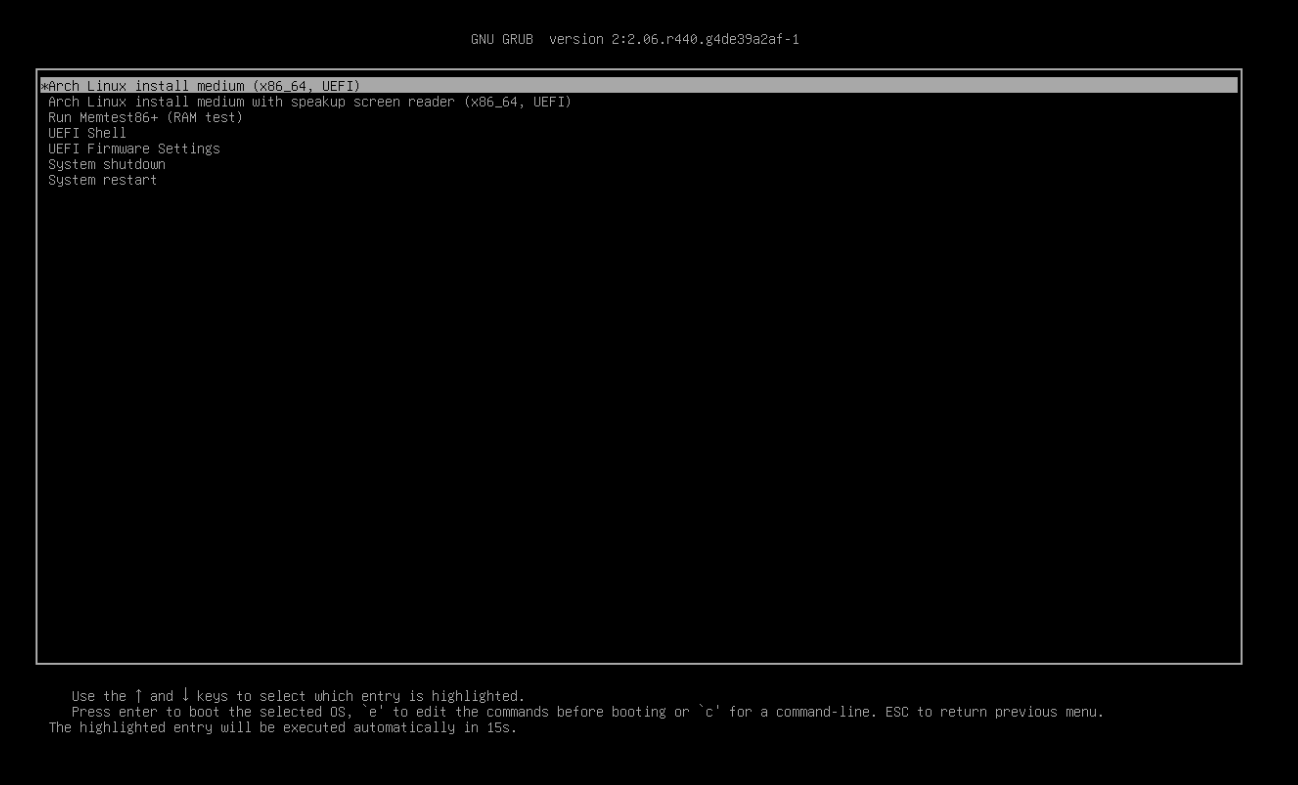Click the GNU GRUB version header text
Screen dimensions: 1298x785
pyautogui.click(x=635, y=40)
